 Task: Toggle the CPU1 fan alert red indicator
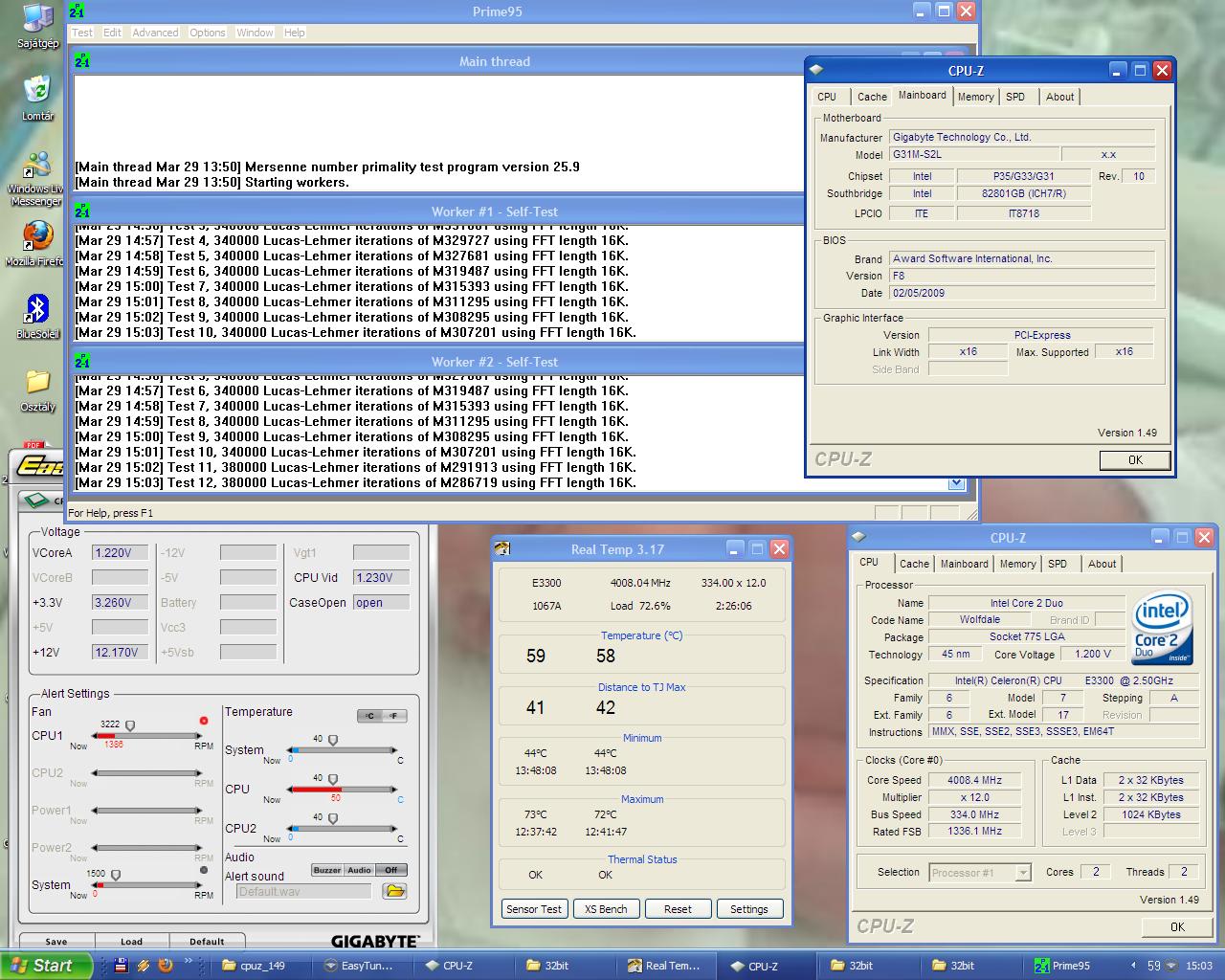204,721
